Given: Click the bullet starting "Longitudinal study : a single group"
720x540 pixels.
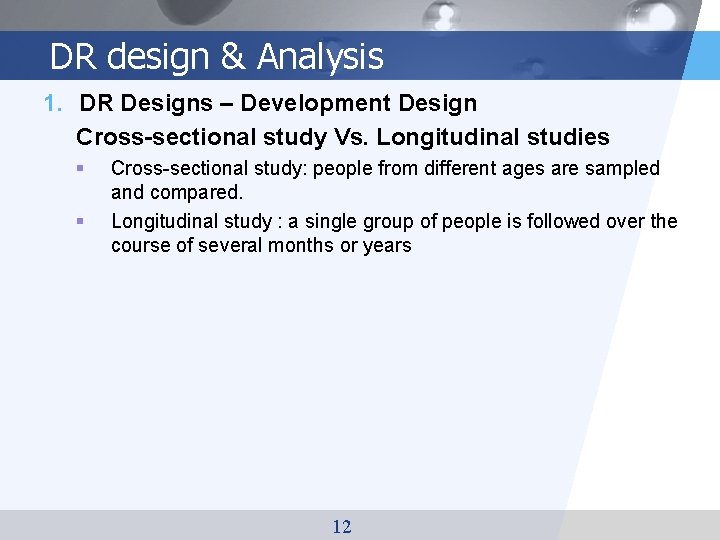Looking at the screenshot, I should pos(394,233).
